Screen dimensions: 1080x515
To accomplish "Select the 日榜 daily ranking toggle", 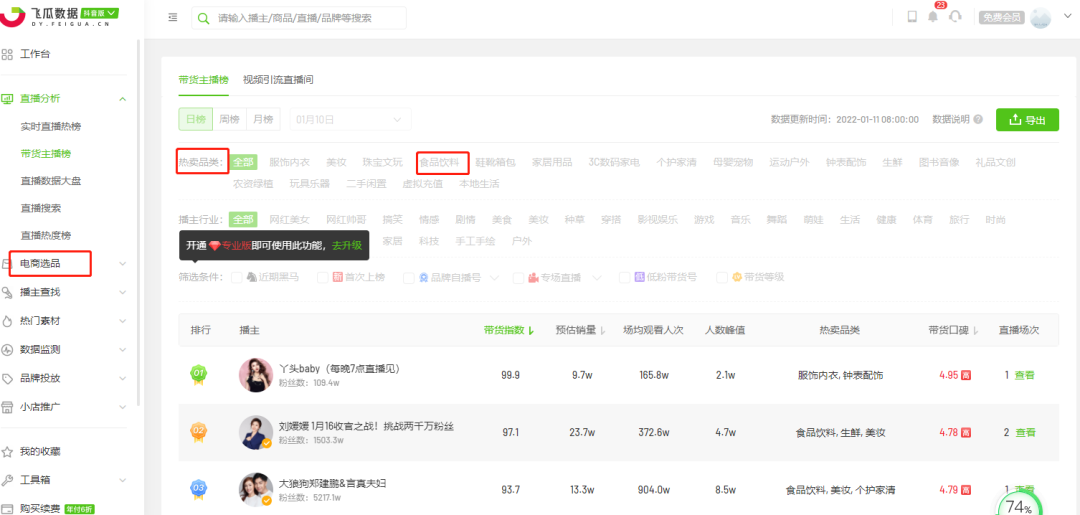I will click(x=196, y=119).
